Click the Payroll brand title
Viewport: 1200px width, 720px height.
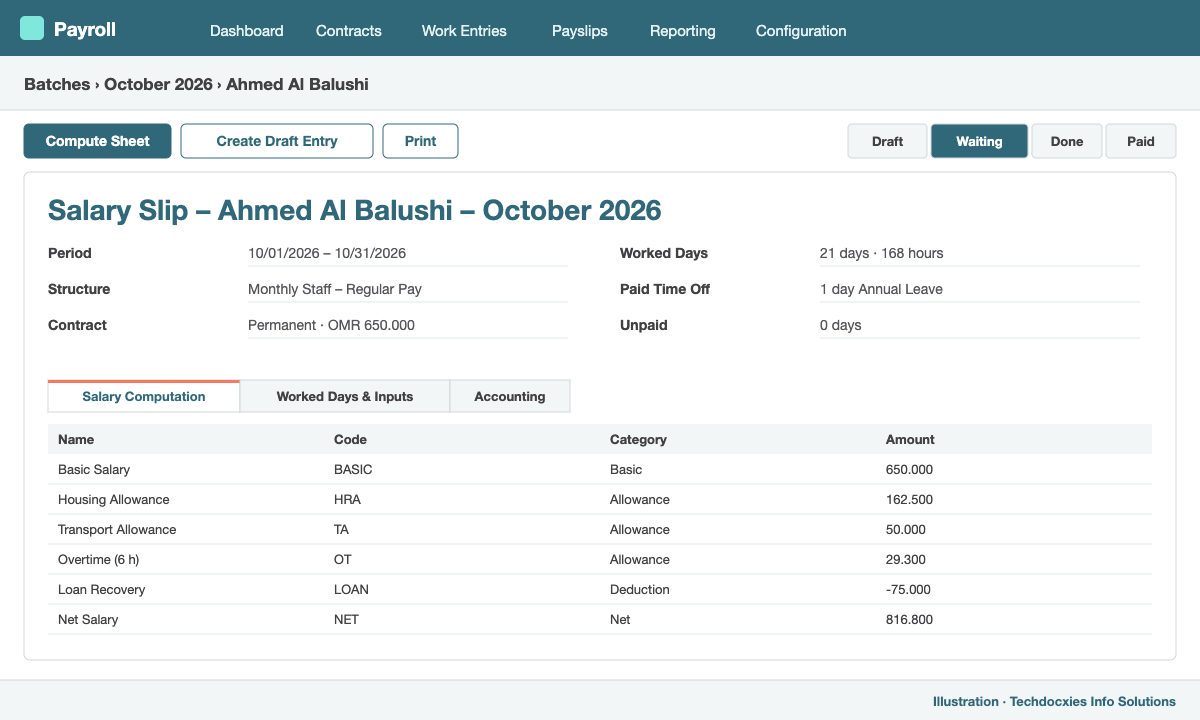point(85,30)
